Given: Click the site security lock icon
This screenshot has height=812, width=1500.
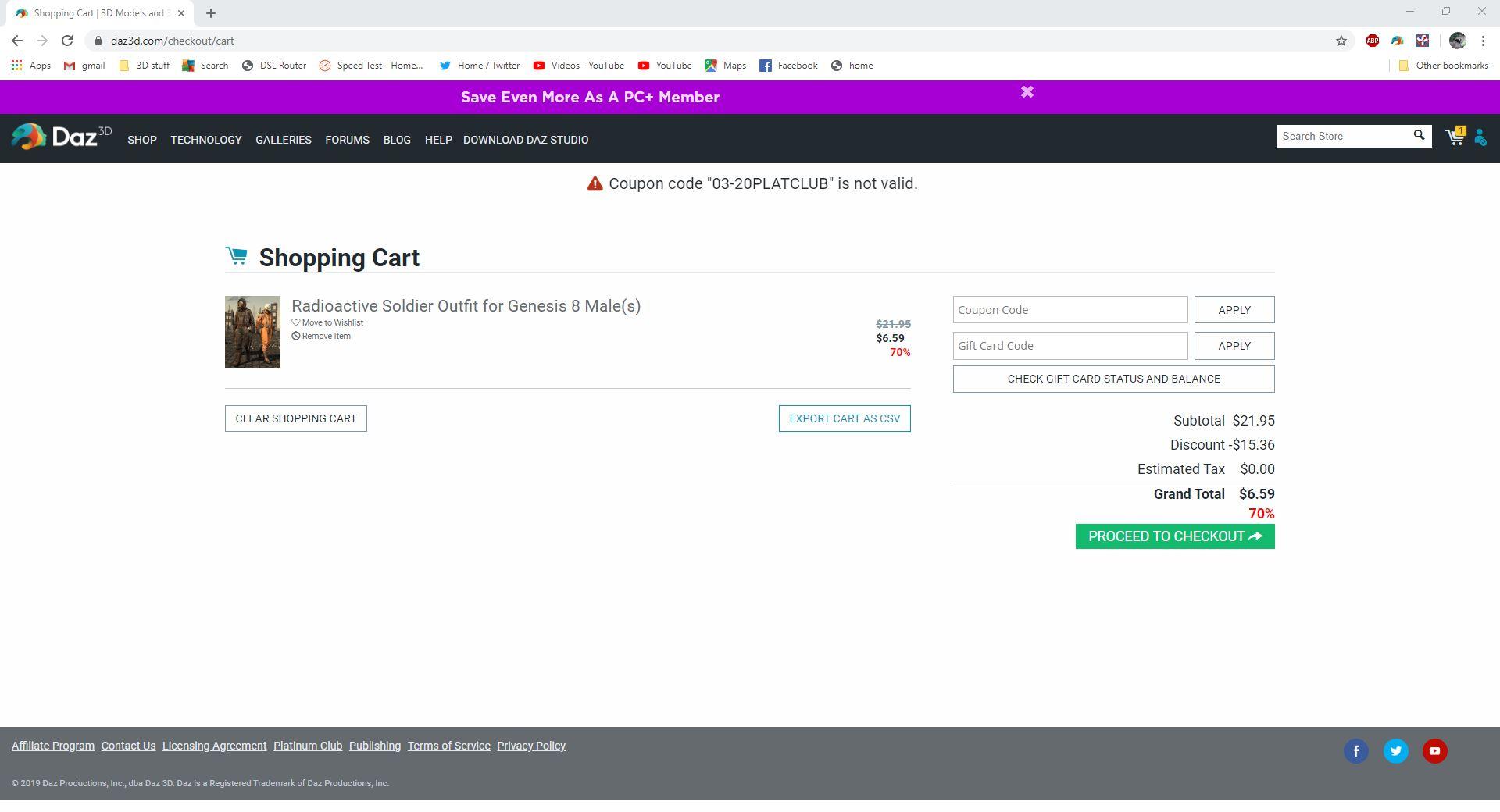Looking at the screenshot, I should [98, 41].
